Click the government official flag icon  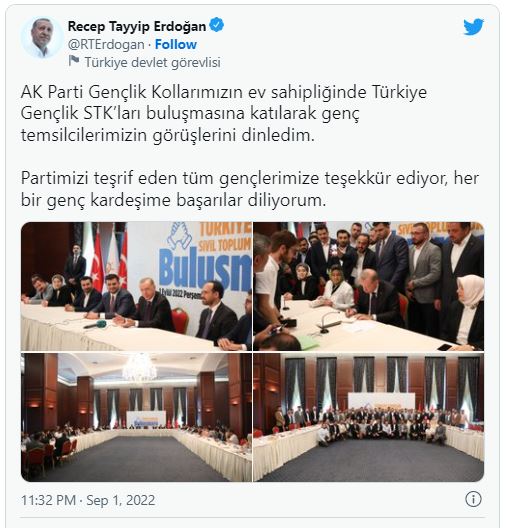(x=74, y=61)
